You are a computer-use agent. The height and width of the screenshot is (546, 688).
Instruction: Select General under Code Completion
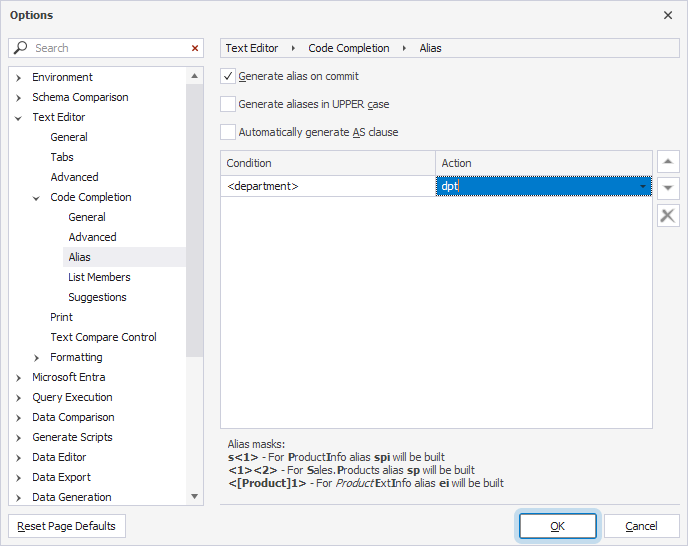click(87, 217)
